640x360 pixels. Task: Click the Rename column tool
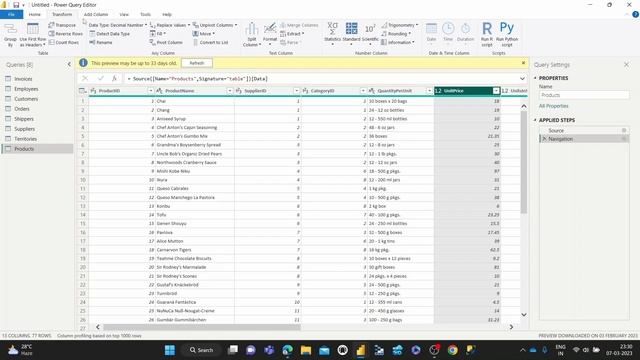100,42
